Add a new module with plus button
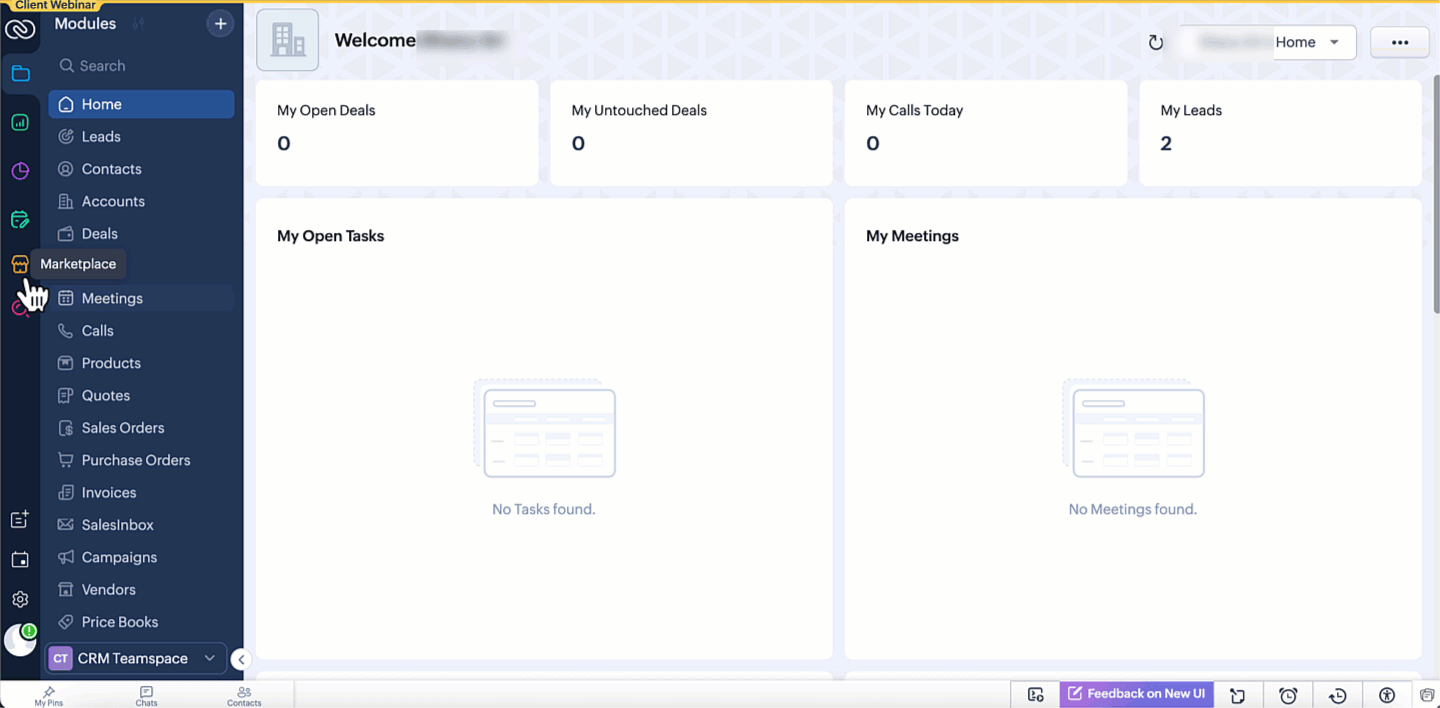 (220, 24)
